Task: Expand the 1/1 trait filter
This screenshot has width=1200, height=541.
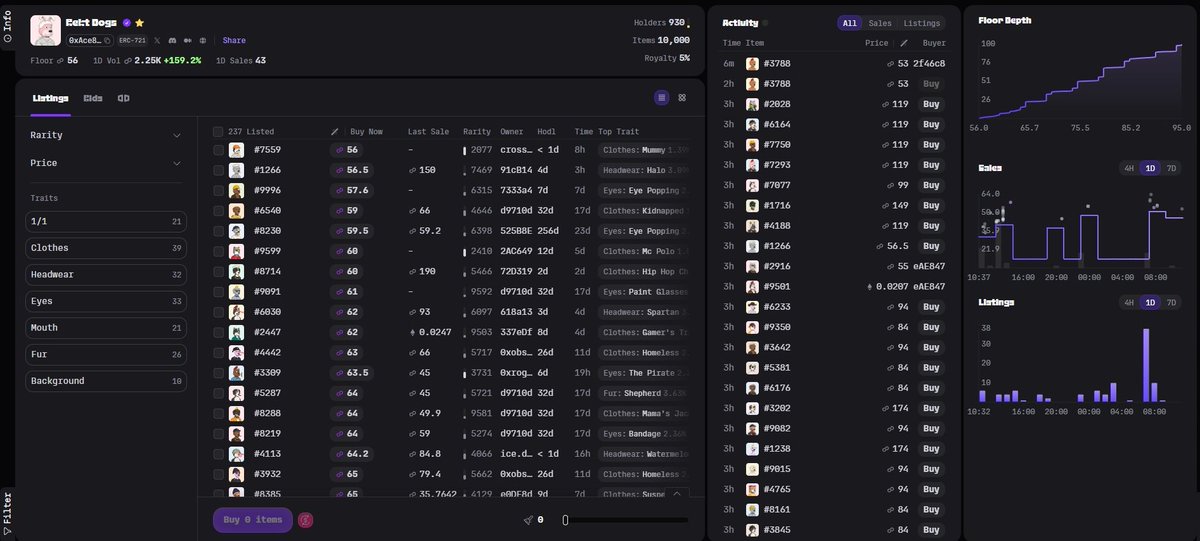Action: [106, 221]
